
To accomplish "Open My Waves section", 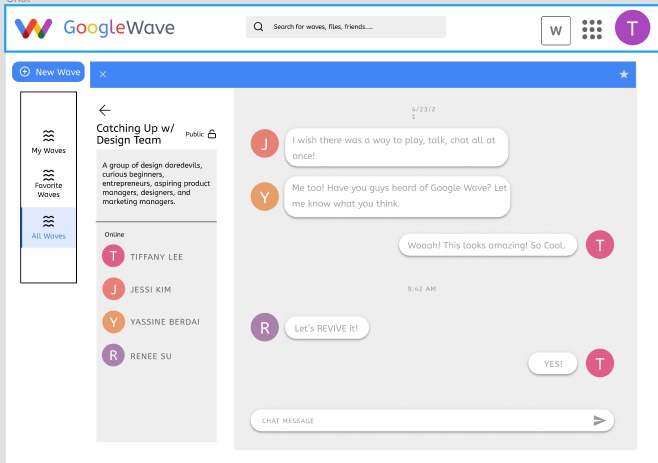I will coord(48,142).
